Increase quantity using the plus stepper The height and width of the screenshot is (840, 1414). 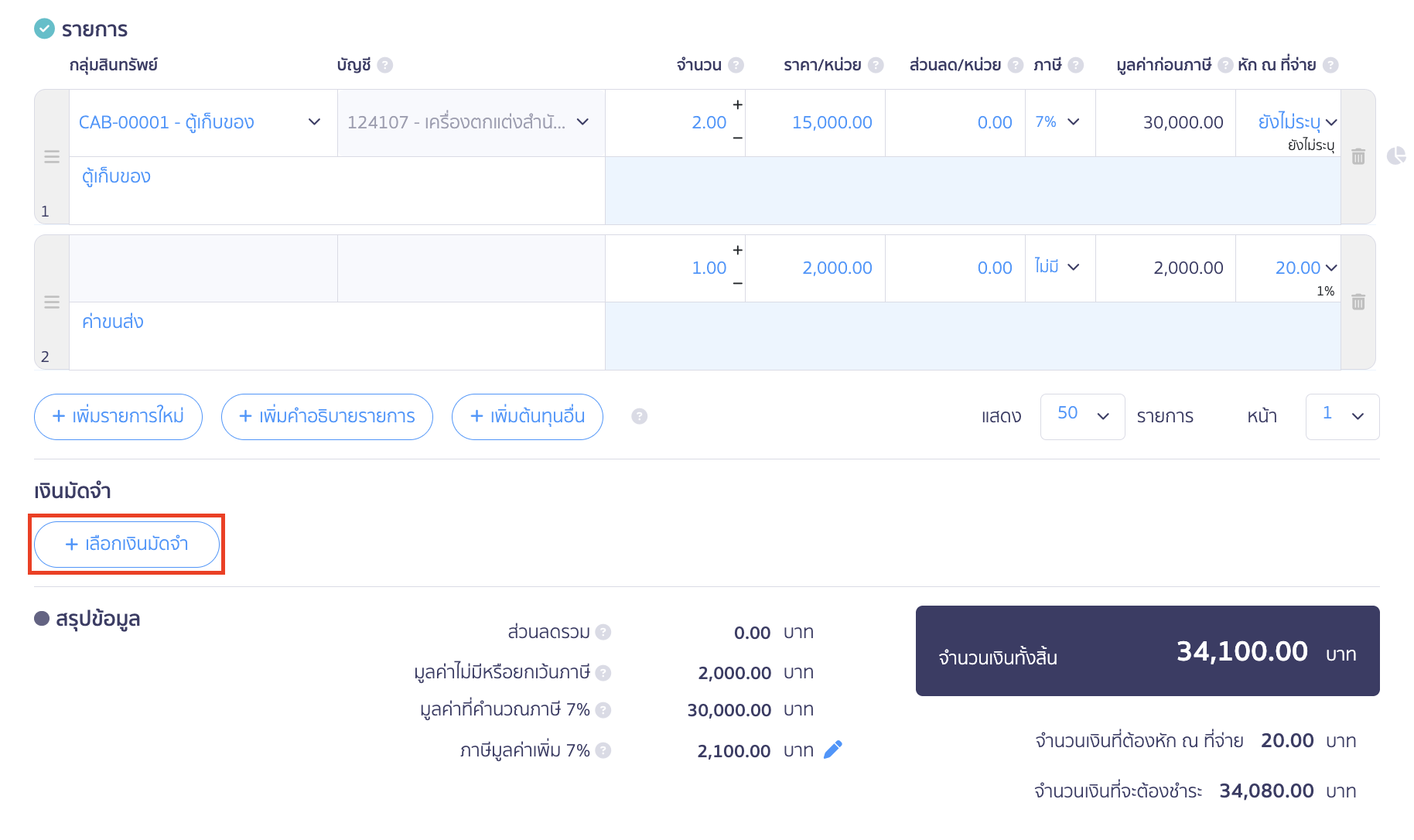(x=737, y=104)
